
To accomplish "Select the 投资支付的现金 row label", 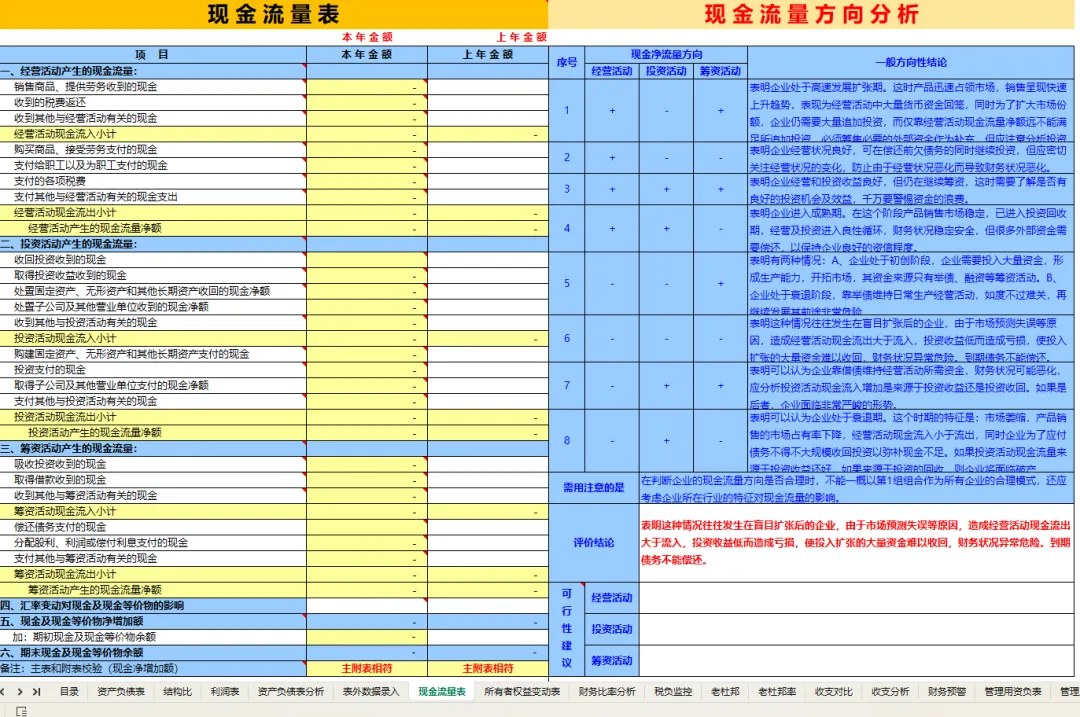I will [153, 370].
